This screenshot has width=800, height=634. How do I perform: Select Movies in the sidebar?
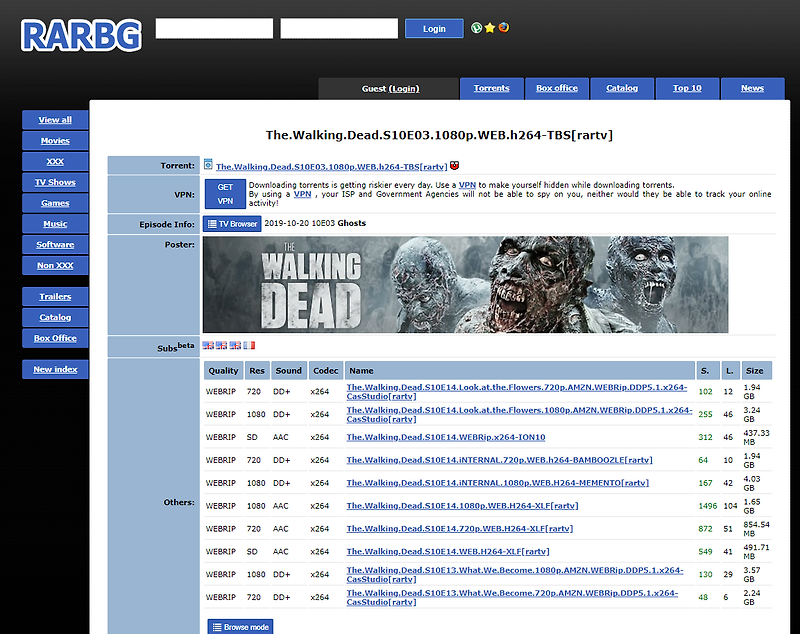pos(55,141)
